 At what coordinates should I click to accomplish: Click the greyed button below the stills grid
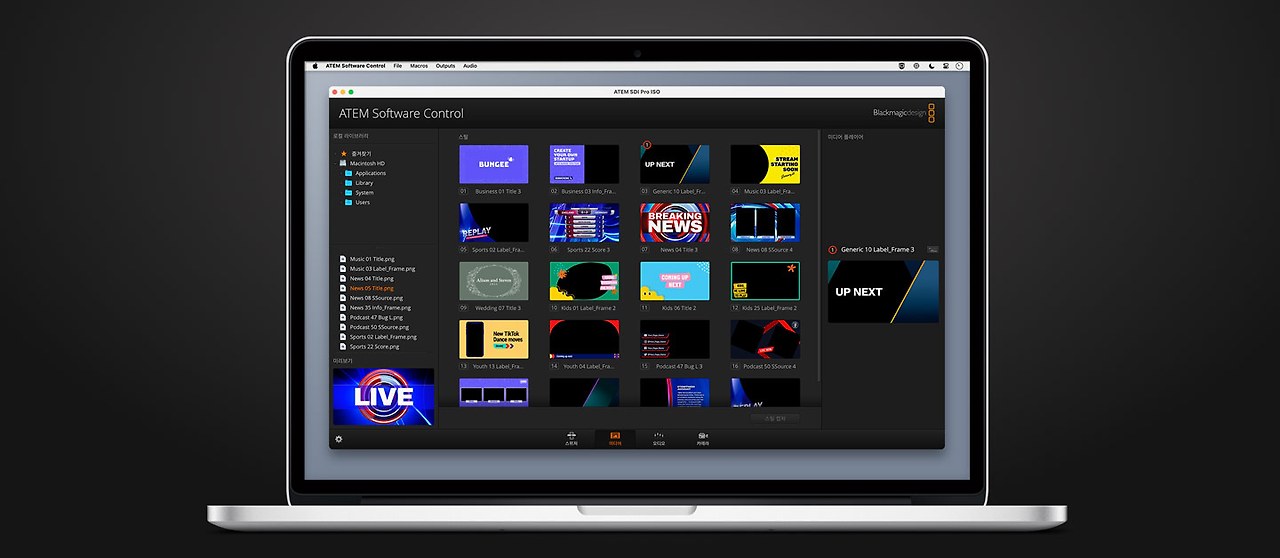tap(775, 418)
